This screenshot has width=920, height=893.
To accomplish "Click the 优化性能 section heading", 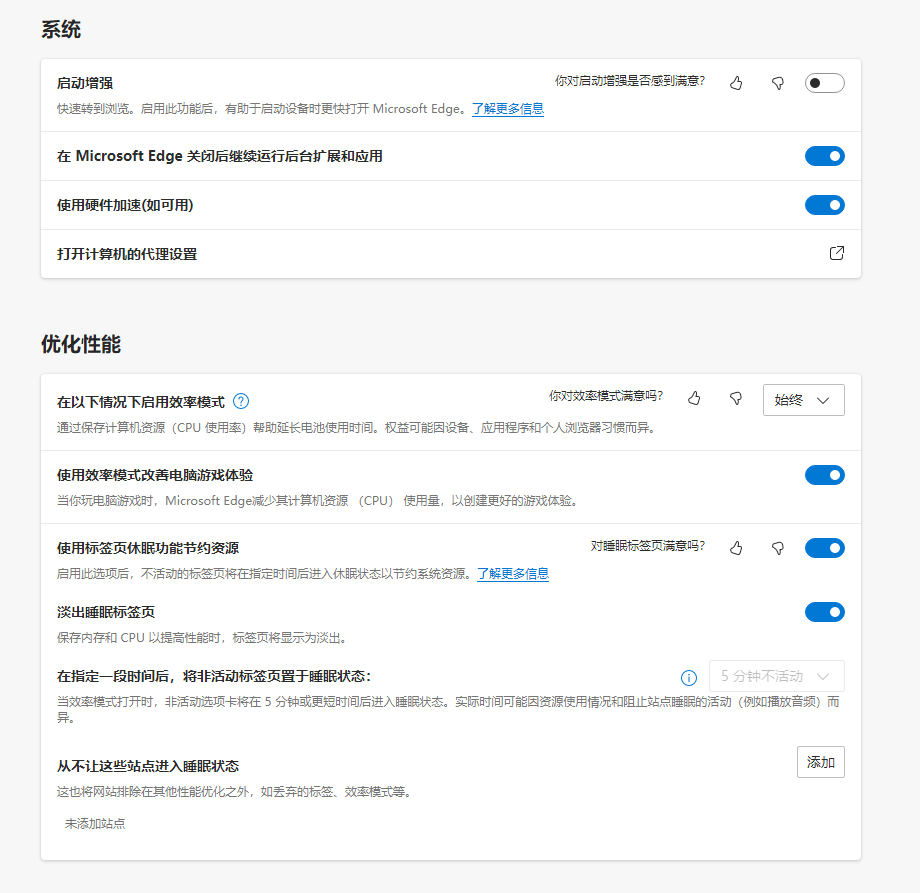I will click(x=81, y=344).
